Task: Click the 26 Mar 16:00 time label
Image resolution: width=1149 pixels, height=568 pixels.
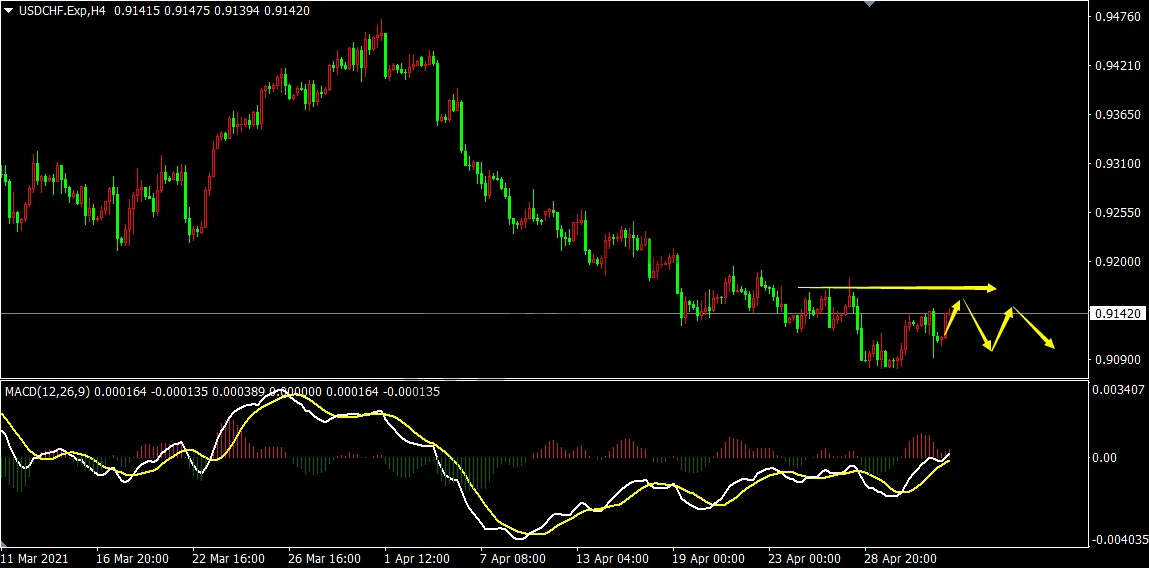Action: click(x=325, y=558)
